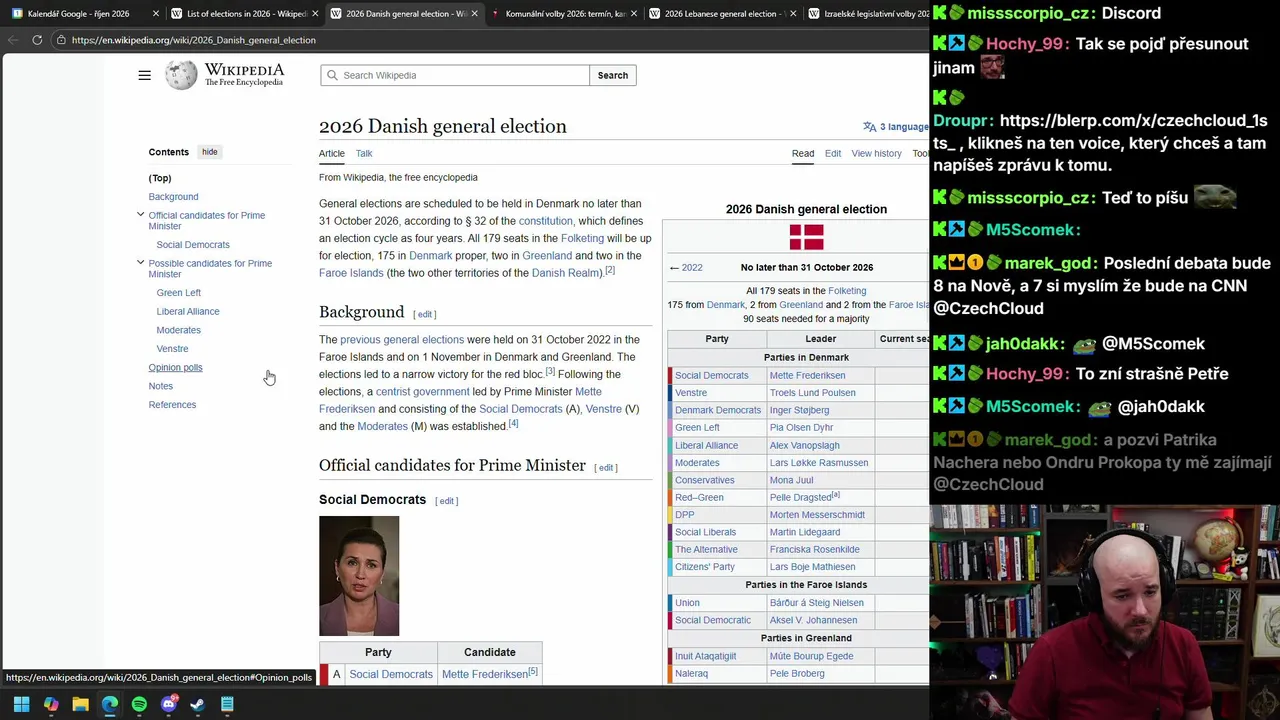Open Pele Broberg leader link
This screenshot has height=720, width=1280.
797,674
